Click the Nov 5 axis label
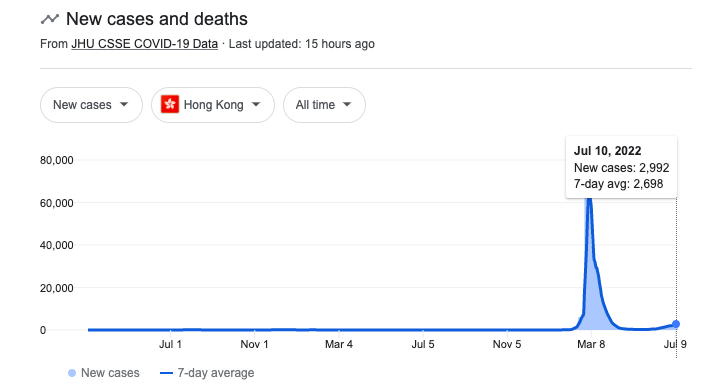 pos(507,344)
